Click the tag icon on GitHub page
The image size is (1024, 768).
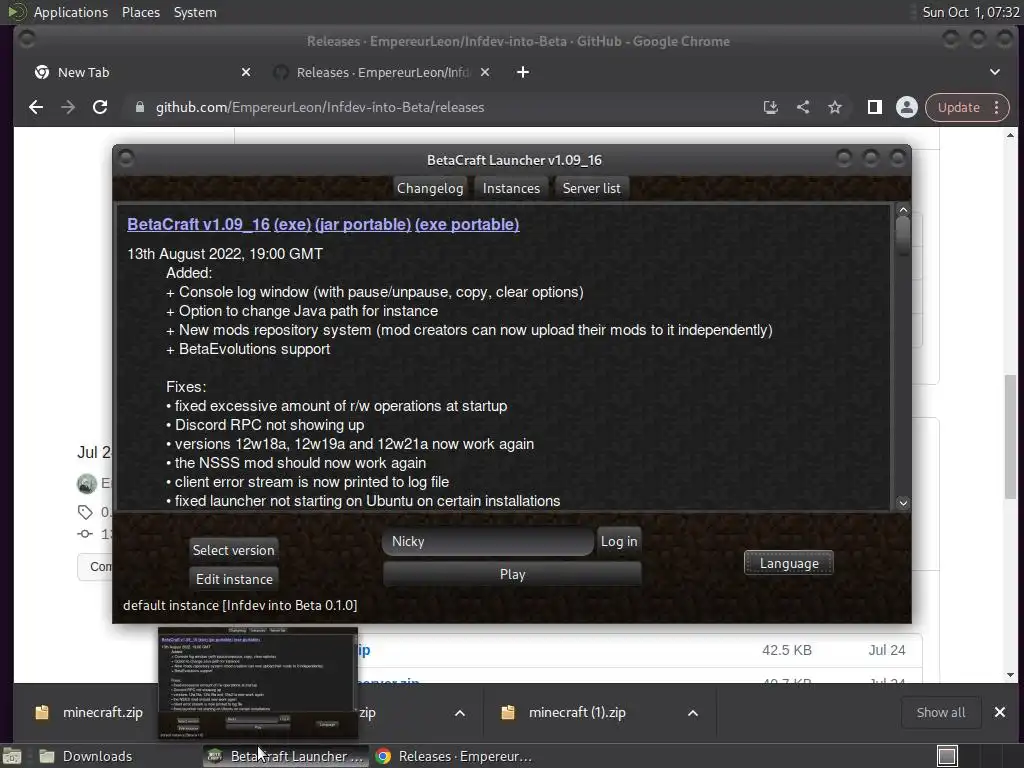pos(85,512)
